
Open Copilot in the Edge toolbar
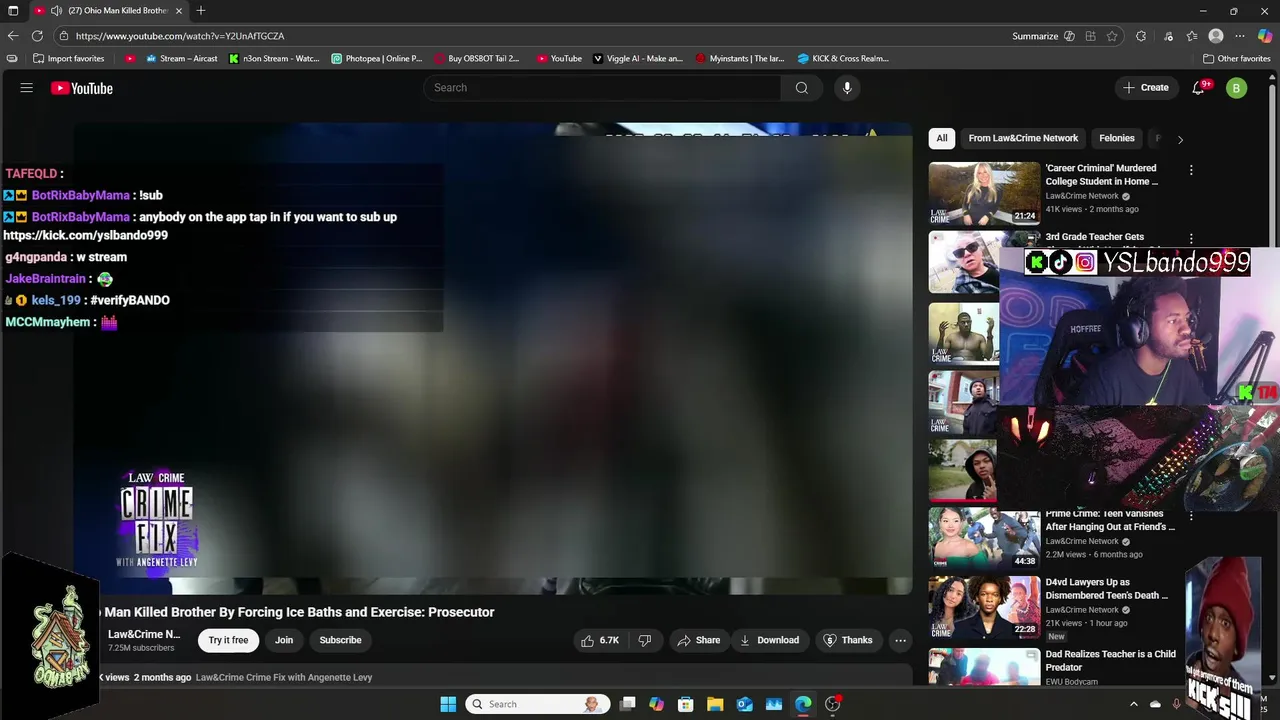point(1265,36)
